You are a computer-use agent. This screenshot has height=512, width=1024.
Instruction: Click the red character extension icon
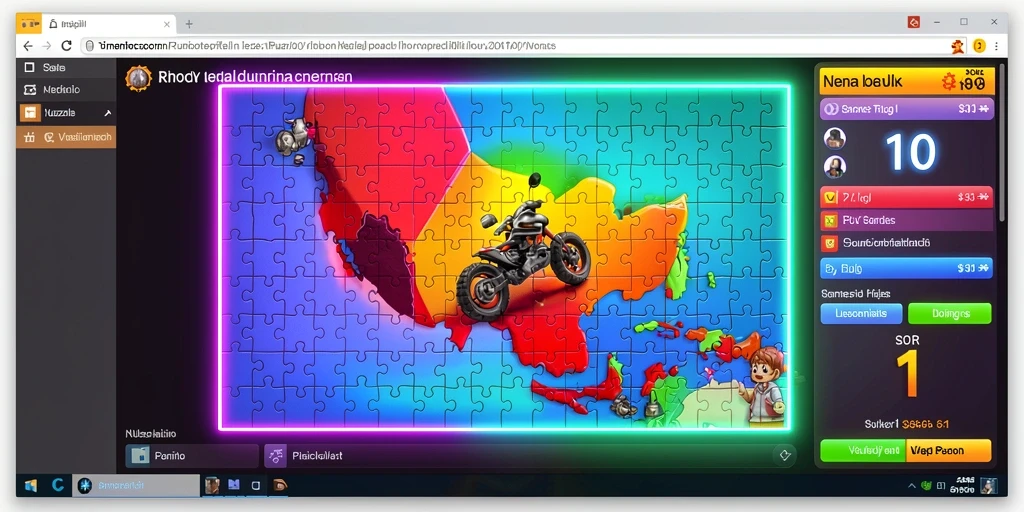(x=957, y=46)
